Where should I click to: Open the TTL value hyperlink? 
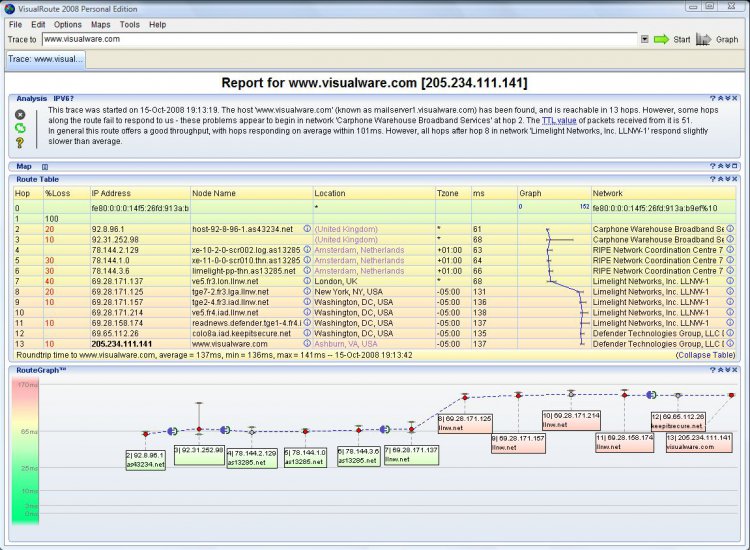pos(559,121)
